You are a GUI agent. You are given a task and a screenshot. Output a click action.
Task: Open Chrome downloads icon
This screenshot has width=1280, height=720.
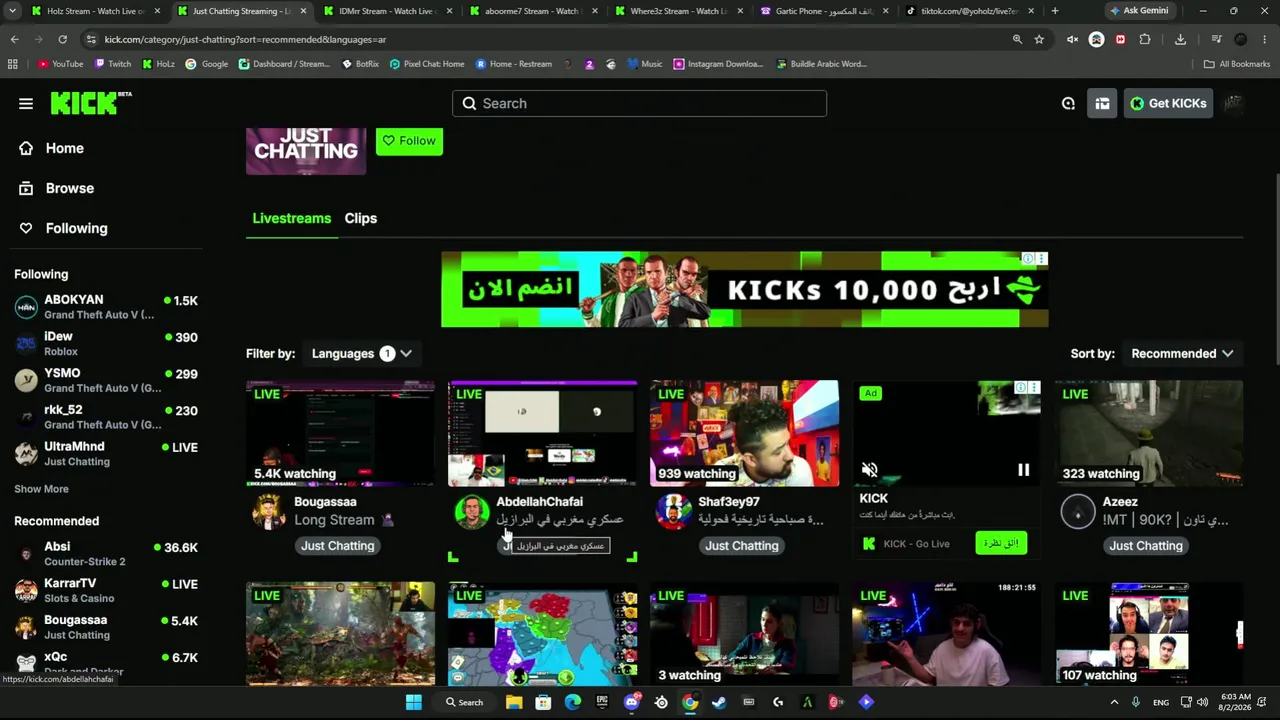click(1180, 39)
